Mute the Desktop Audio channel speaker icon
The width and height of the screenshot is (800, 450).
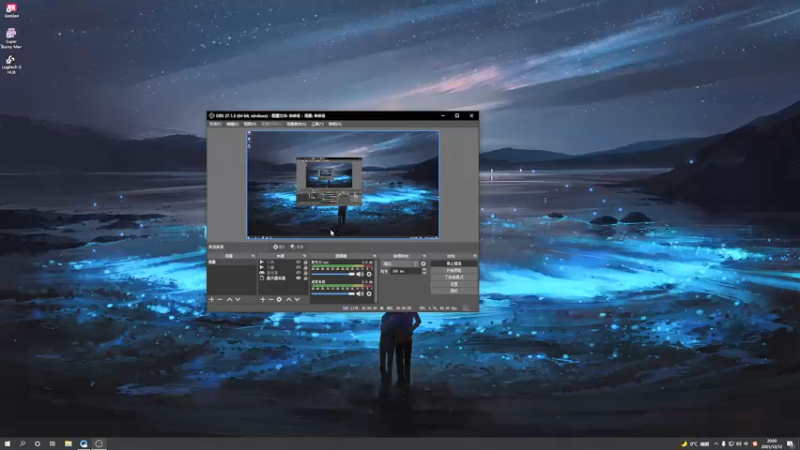360,294
